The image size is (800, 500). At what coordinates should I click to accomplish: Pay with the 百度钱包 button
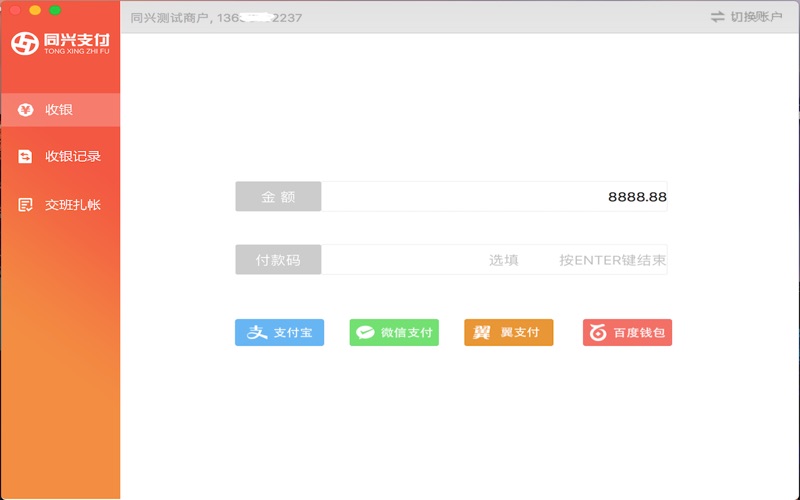pos(628,333)
